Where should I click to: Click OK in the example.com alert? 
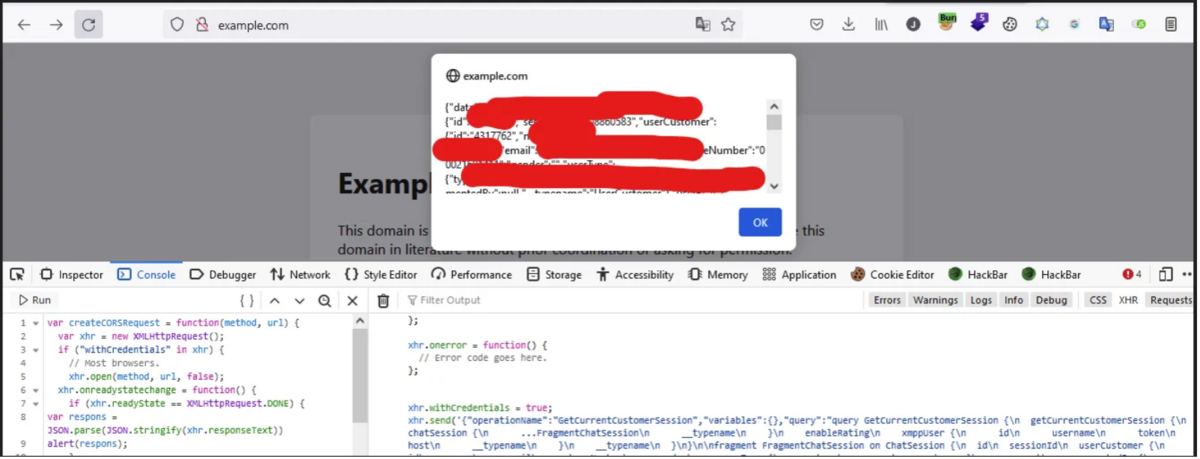[760, 222]
